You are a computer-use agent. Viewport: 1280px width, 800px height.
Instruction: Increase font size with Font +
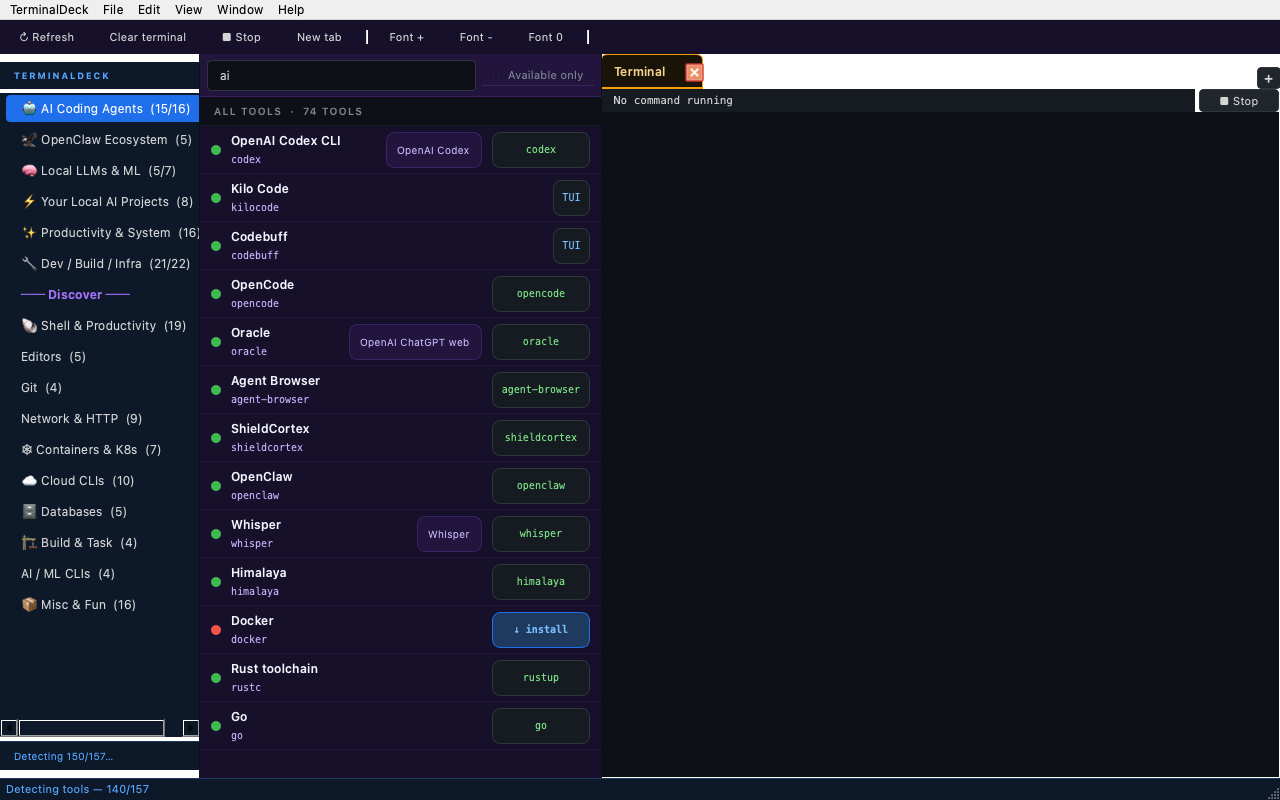click(407, 37)
